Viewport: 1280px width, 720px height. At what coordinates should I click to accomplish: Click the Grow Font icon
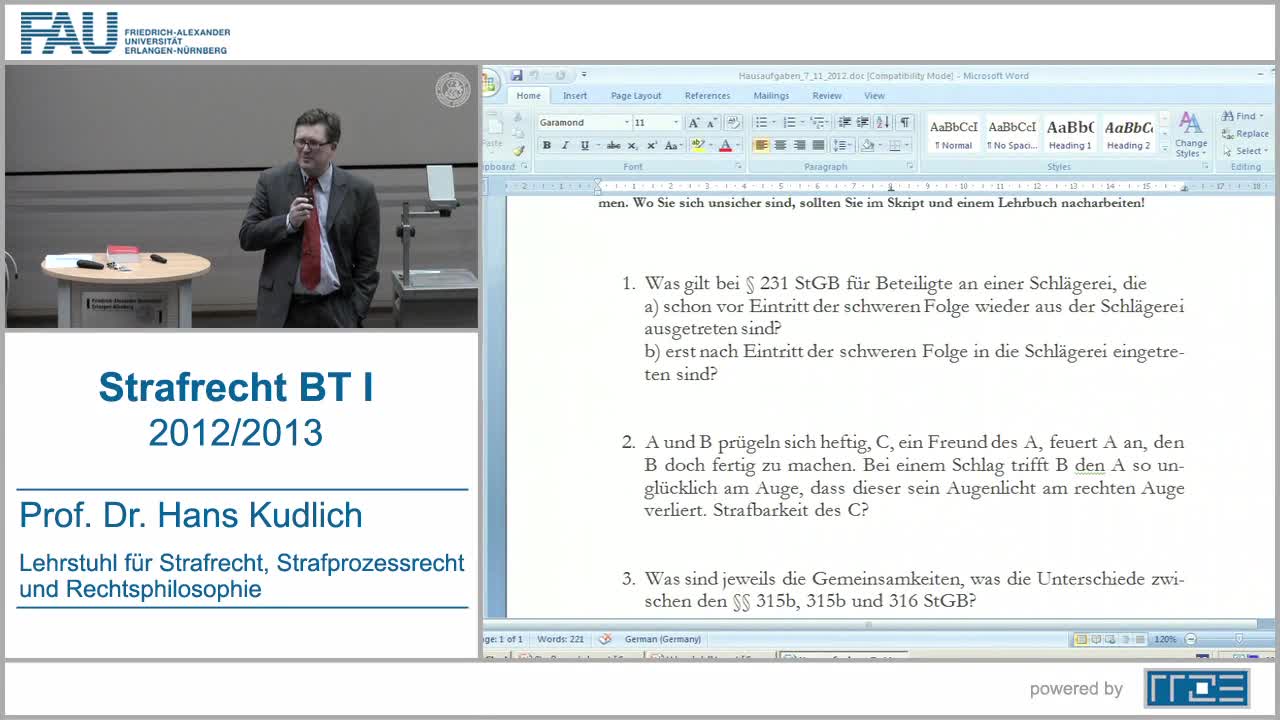tap(693, 122)
